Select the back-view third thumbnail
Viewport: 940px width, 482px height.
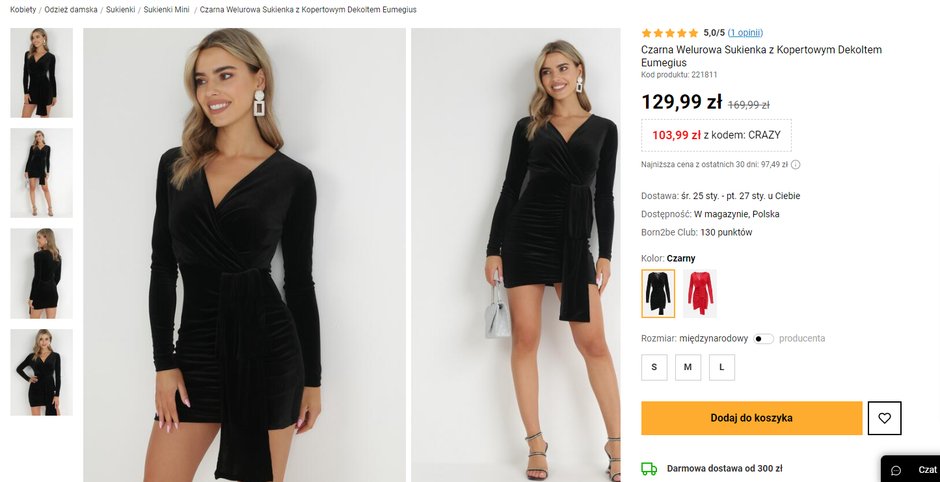(x=41, y=273)
